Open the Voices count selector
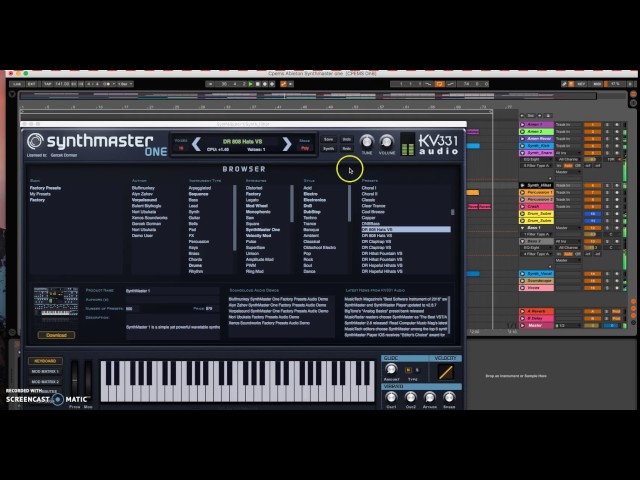The image size is (640, 480). 181,148
